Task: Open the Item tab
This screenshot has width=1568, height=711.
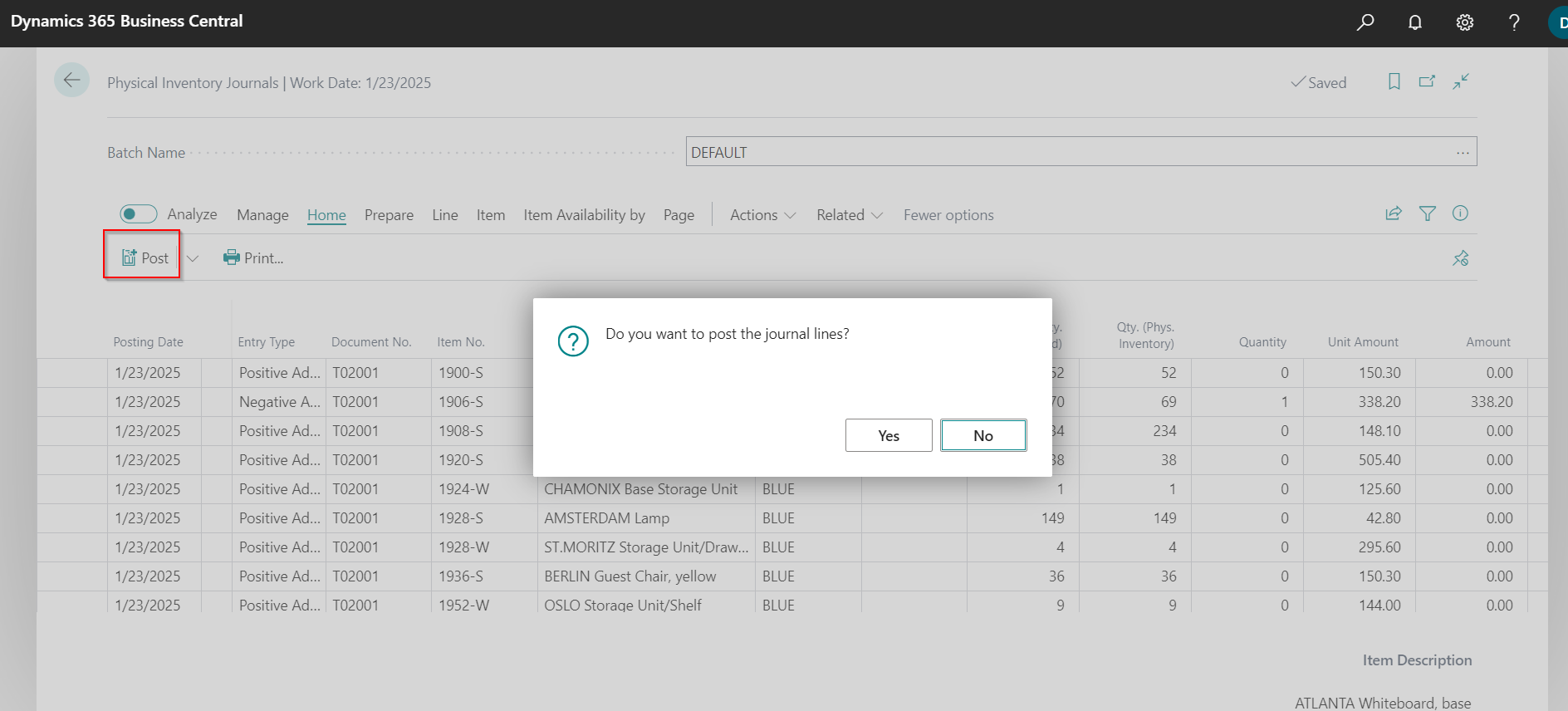Action: point(491,215)
